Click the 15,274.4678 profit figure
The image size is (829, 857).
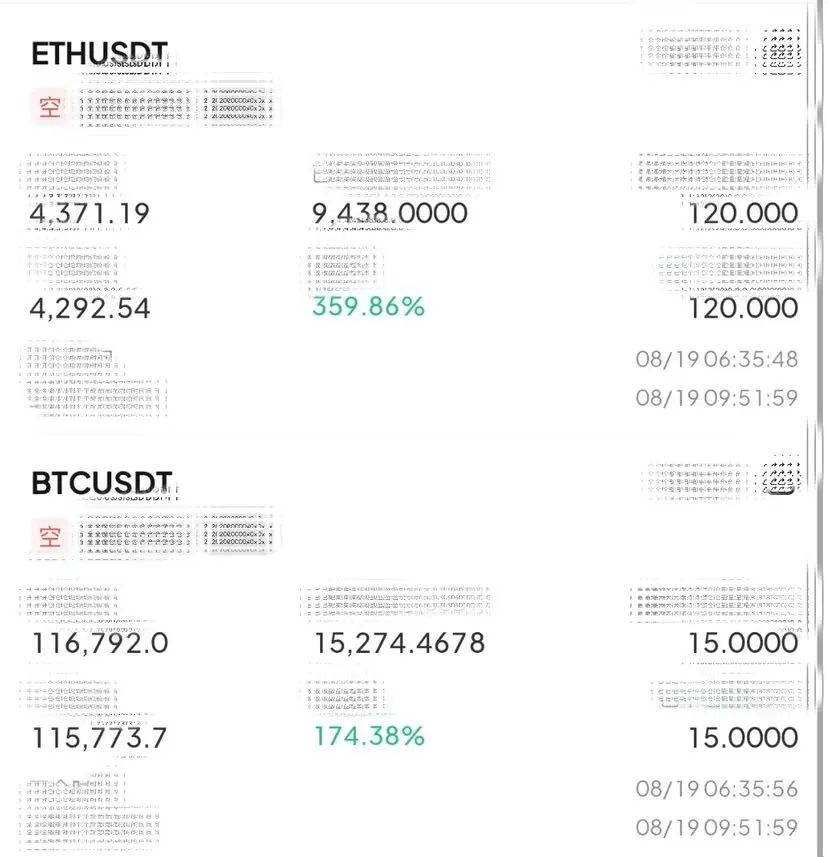(x=399, y=643)
